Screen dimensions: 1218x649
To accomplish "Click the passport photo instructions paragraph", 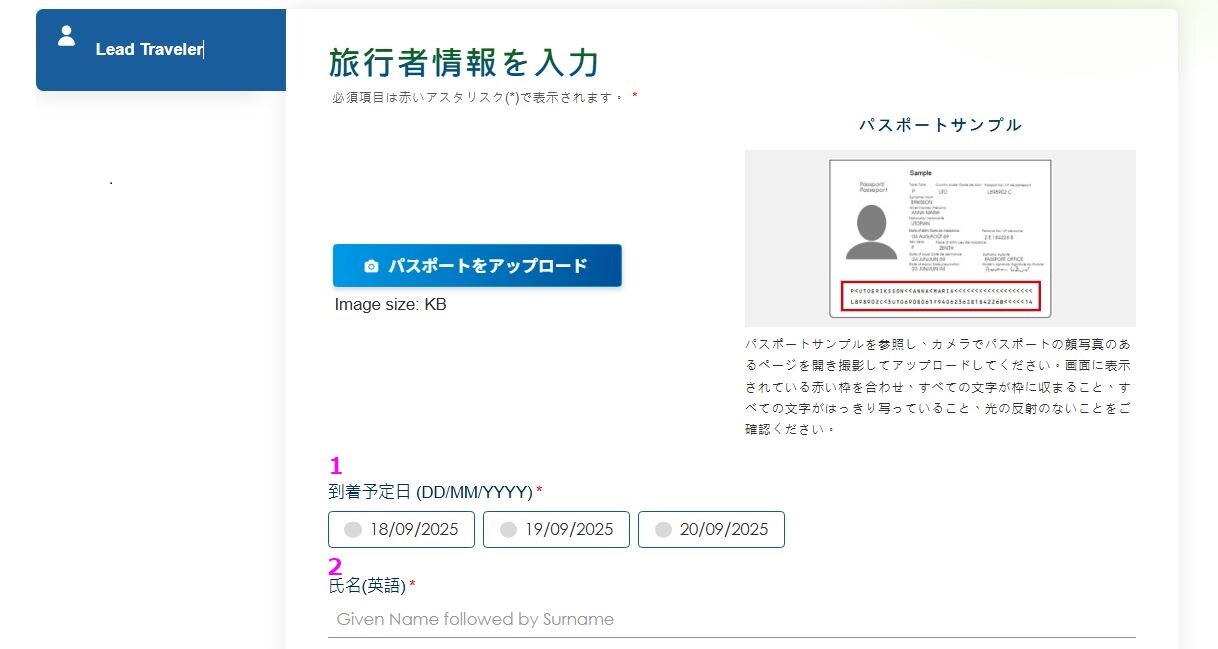I will tap(938, 385).
